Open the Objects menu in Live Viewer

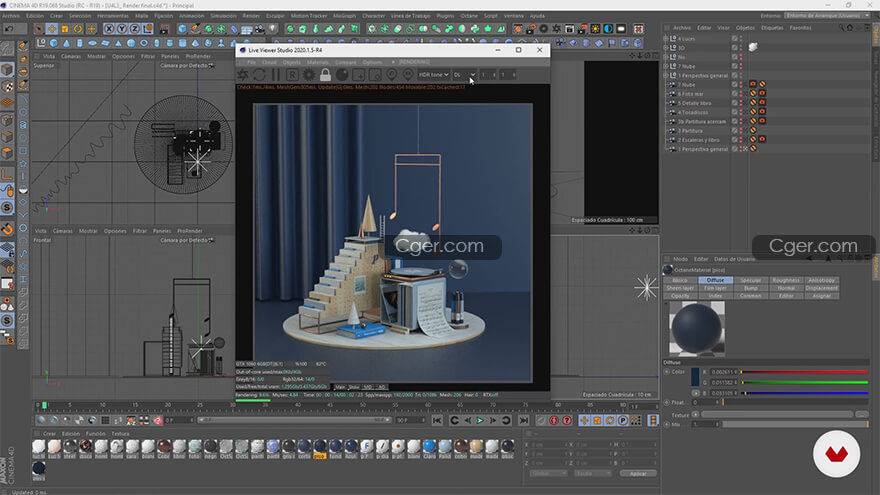click(291, 62)
